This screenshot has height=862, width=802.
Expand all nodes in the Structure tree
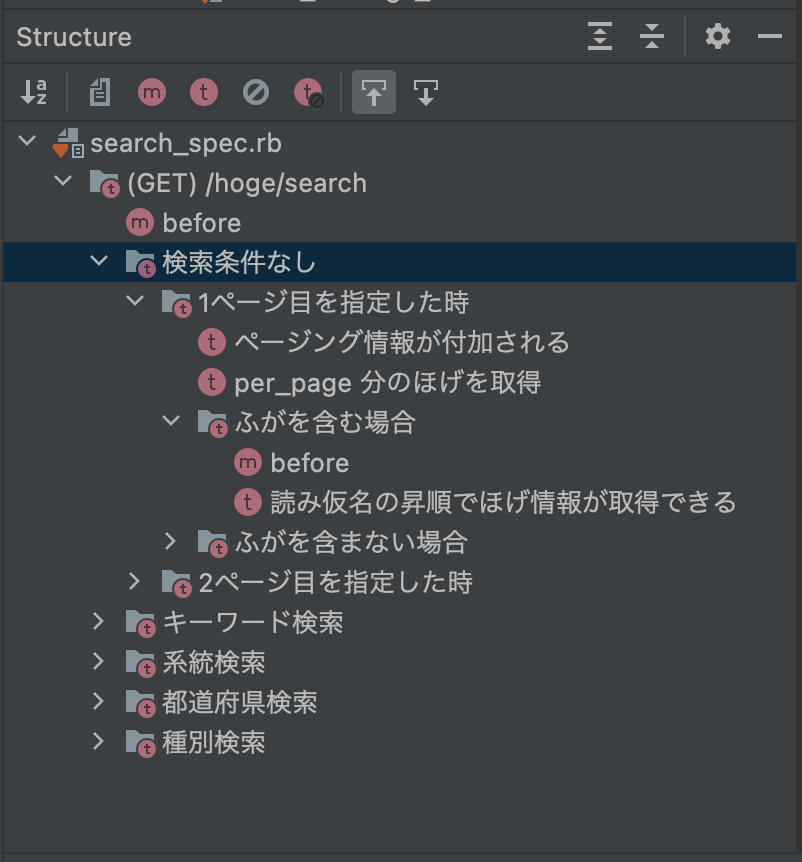[x=599, y=37]
